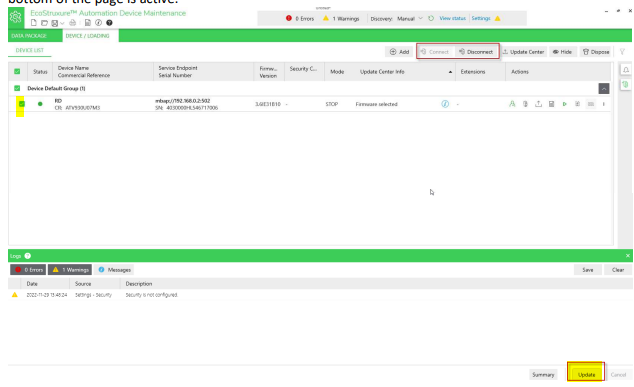Click the printer icon in the toolbar
Viewport: 634px width, 387px height.
[x=72, y=23]
